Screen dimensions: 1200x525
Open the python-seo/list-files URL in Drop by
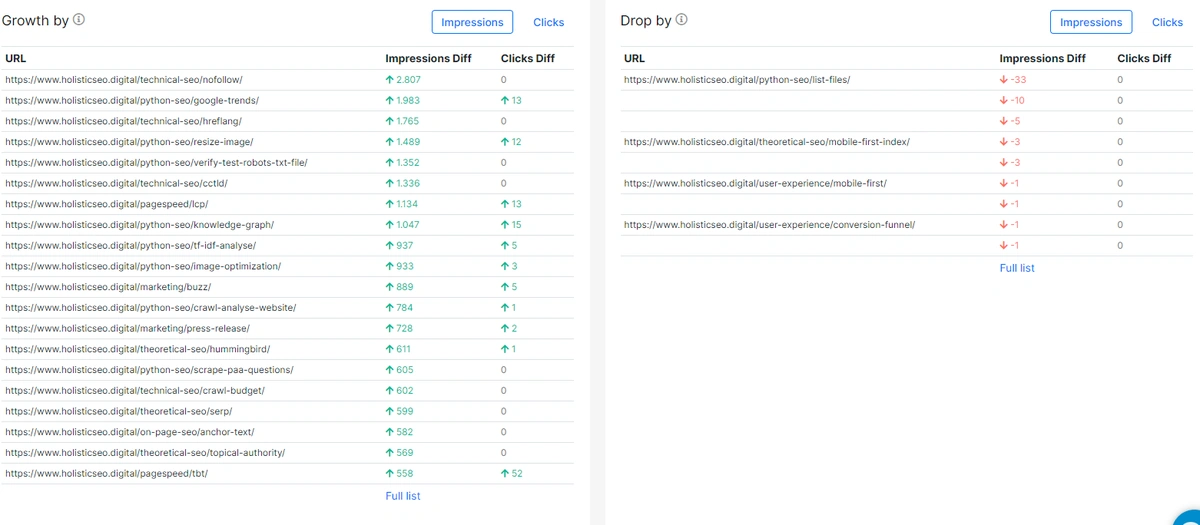coord(736,79)
